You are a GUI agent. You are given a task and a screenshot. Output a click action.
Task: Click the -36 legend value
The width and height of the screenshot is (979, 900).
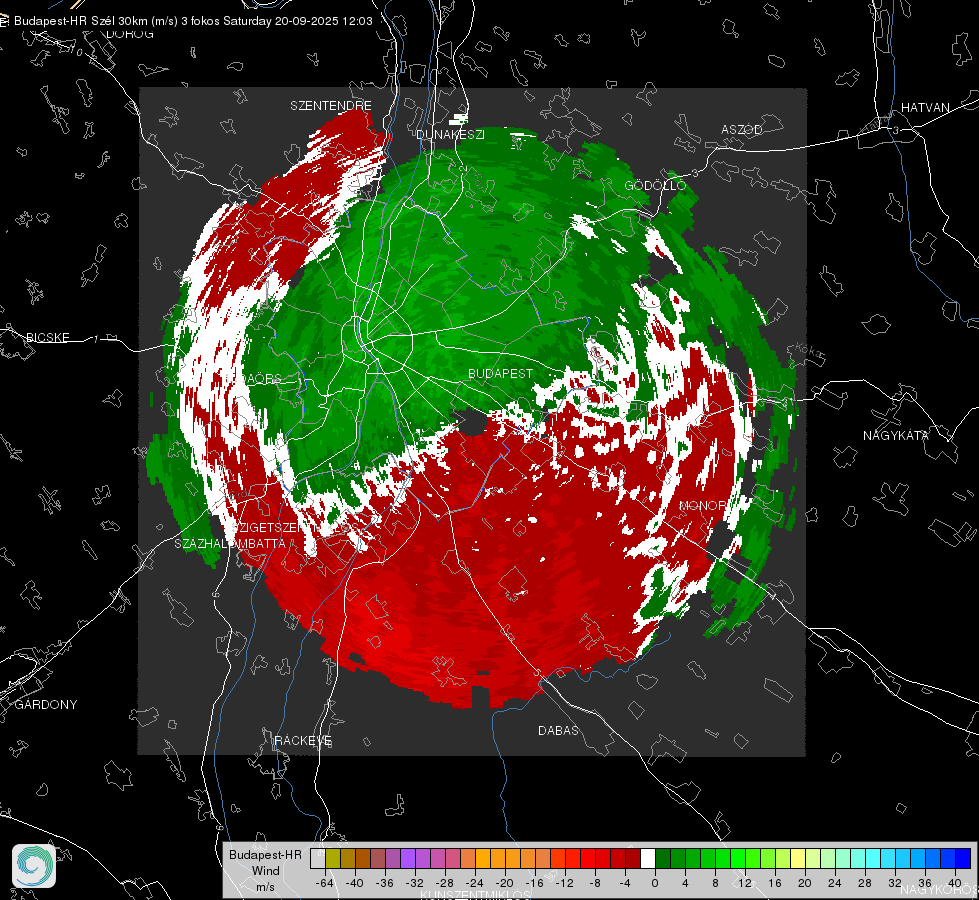[x=385, y=883]
